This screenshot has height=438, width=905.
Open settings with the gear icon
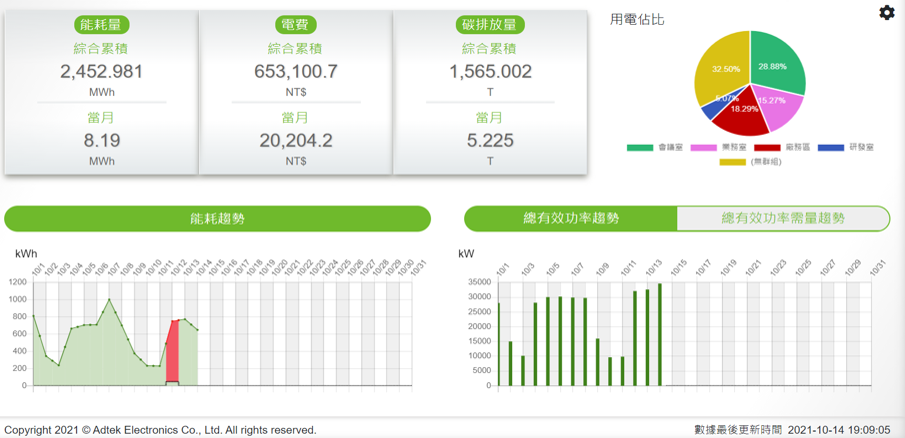887,13
